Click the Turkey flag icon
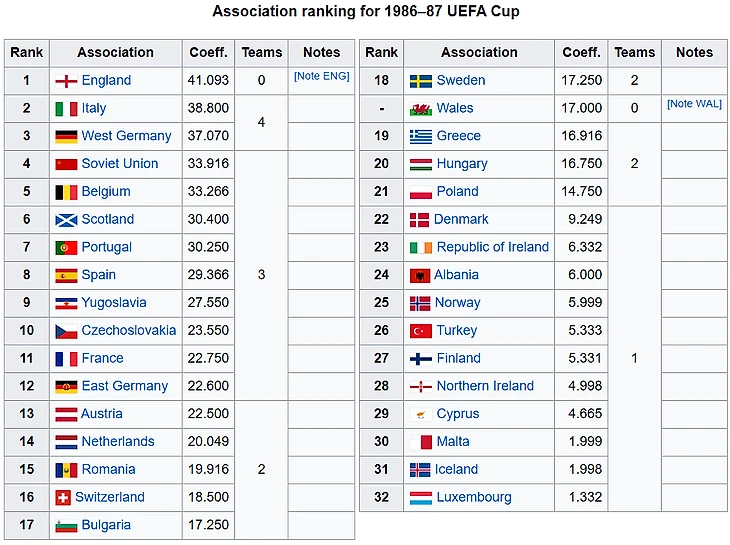Screen dimensions: 730x545 (x=420, y=331)
